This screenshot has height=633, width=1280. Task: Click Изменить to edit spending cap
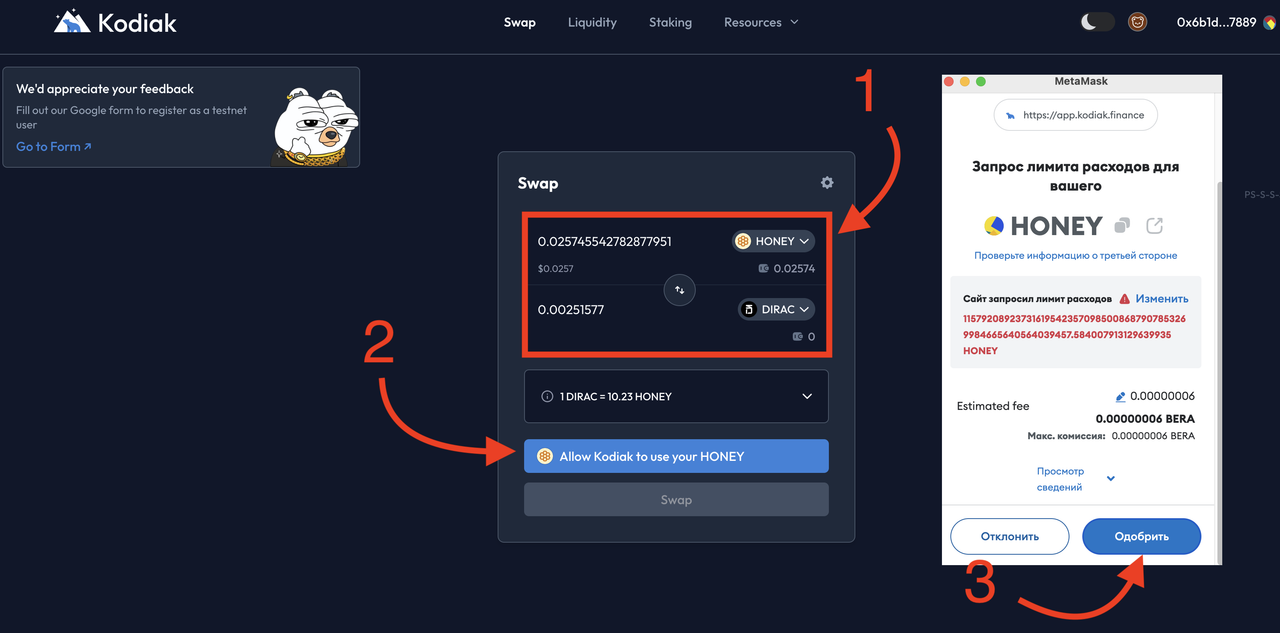pos(1162,299)
